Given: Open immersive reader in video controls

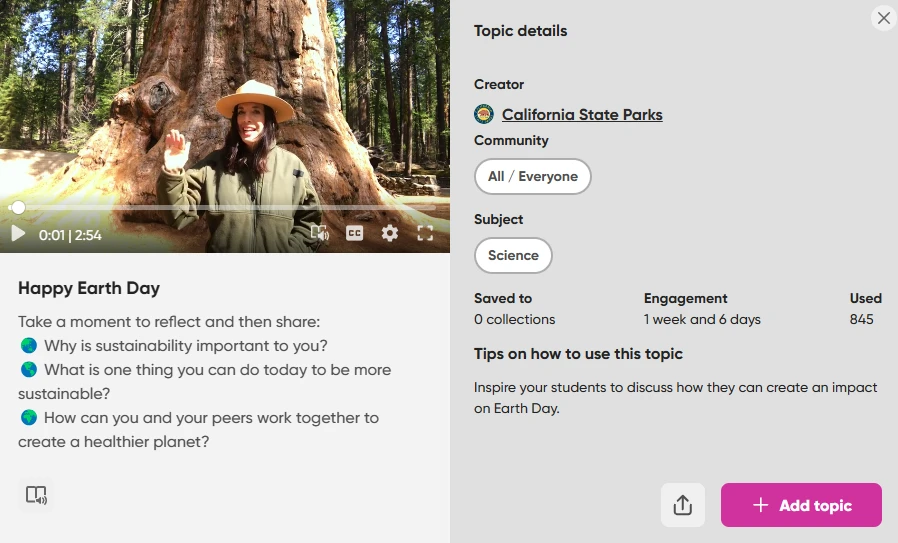Looking at the screenshot, I should tap(320, 233).
